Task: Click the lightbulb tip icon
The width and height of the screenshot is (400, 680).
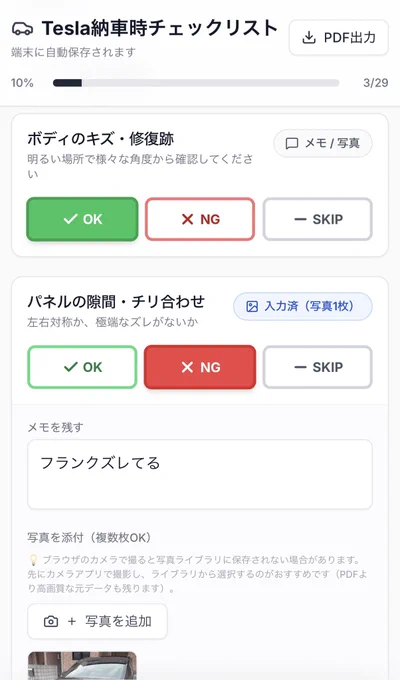Action: 33,560
